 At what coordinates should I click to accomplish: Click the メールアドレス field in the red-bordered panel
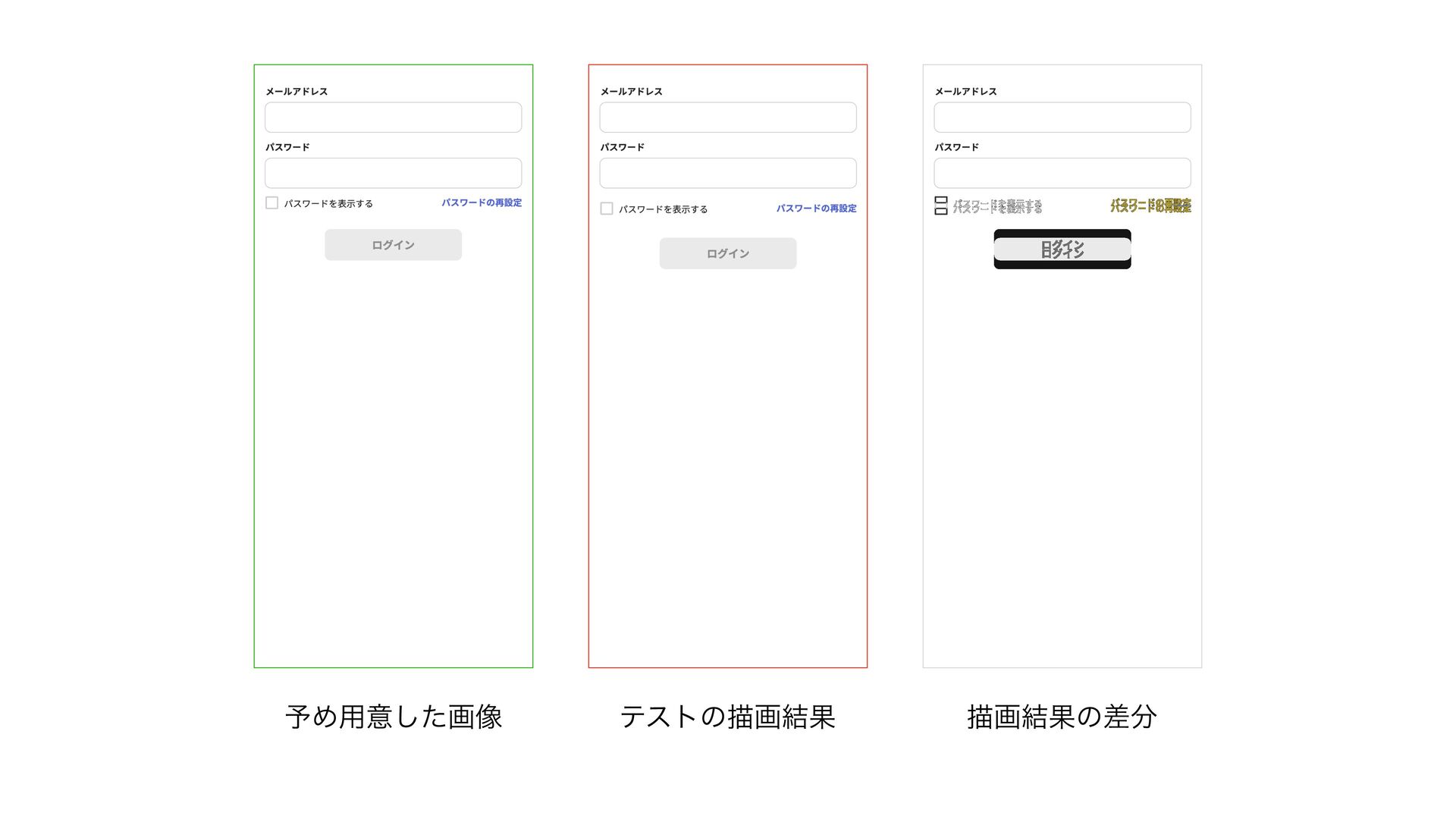728,118
